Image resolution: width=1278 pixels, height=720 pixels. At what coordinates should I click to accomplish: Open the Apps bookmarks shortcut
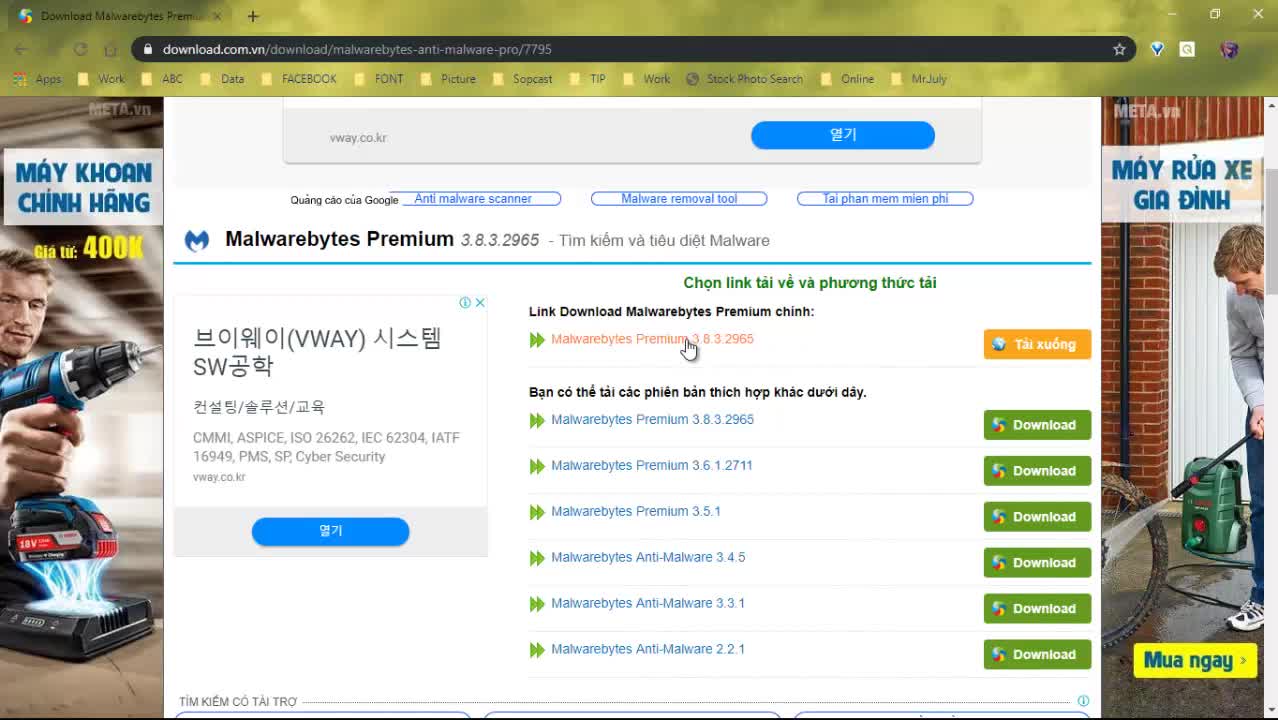pyautogui.click(x=38, y=79)
